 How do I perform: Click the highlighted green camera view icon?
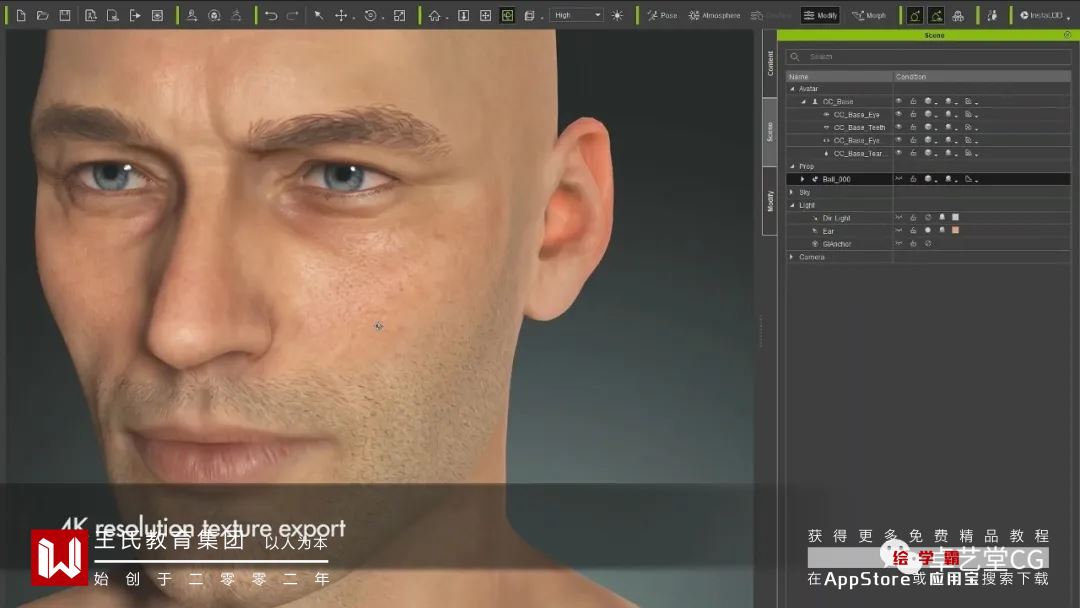pyautogui.click(x=508, y=15)
